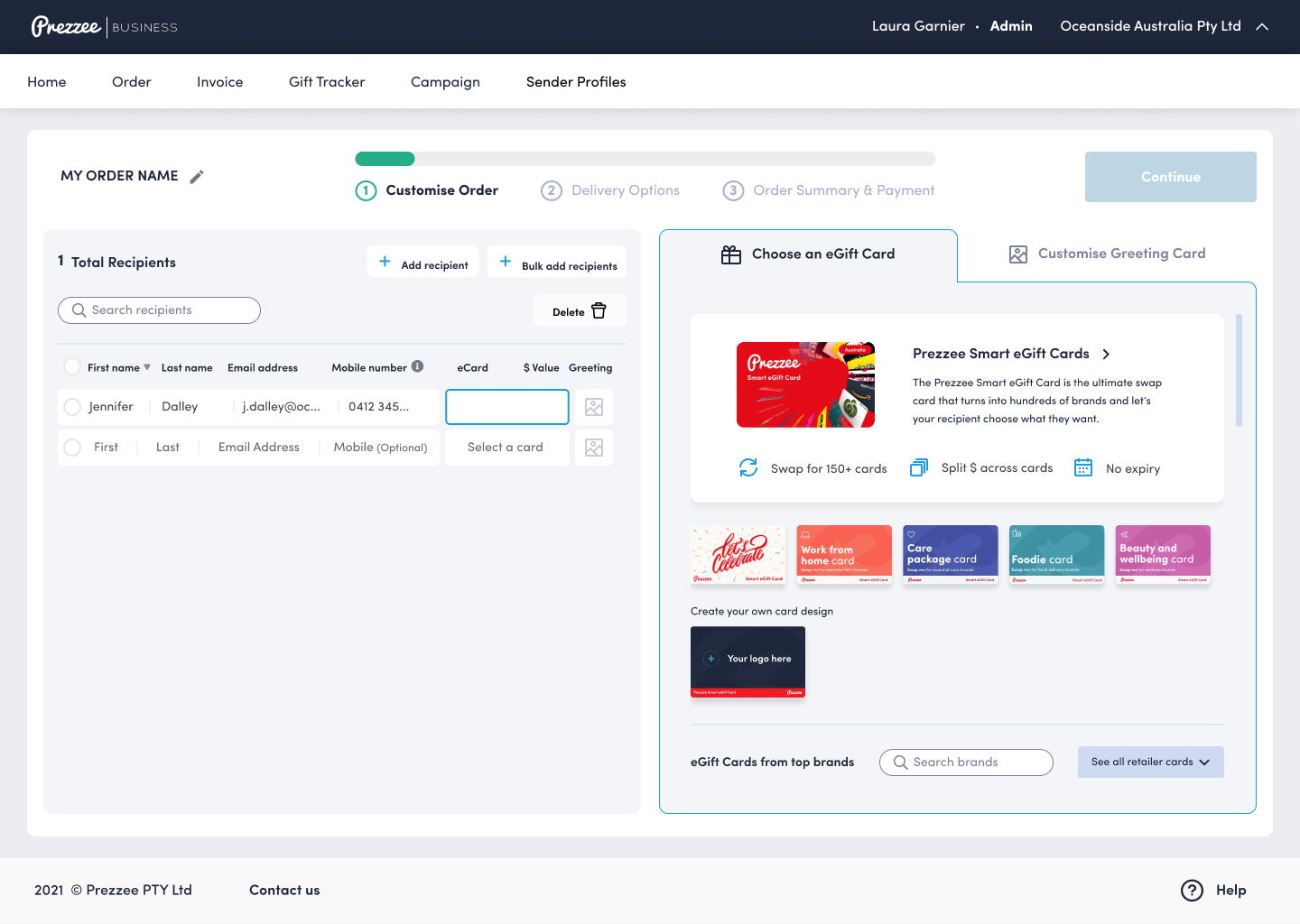Viewport: 1300px width, 924px height.
Task: Click the Laura Garnier user name
Action: pos(918,26)
